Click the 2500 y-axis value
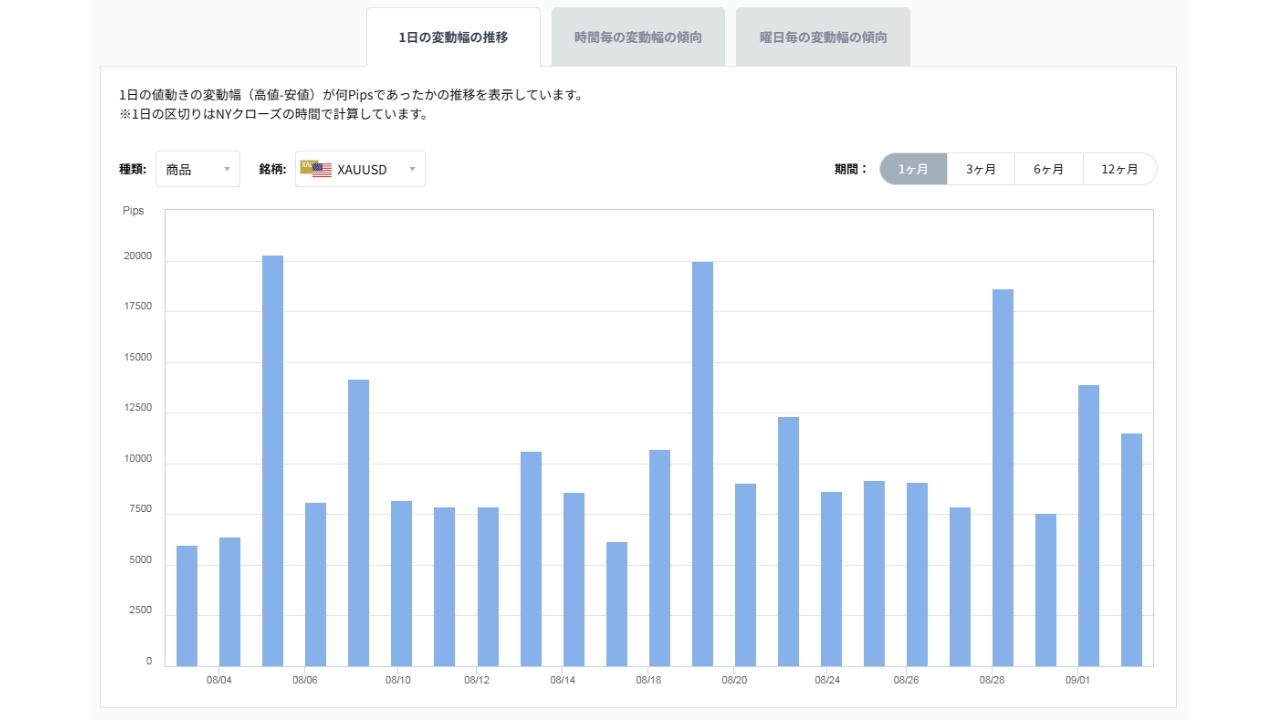 click(x=140, y=611)
